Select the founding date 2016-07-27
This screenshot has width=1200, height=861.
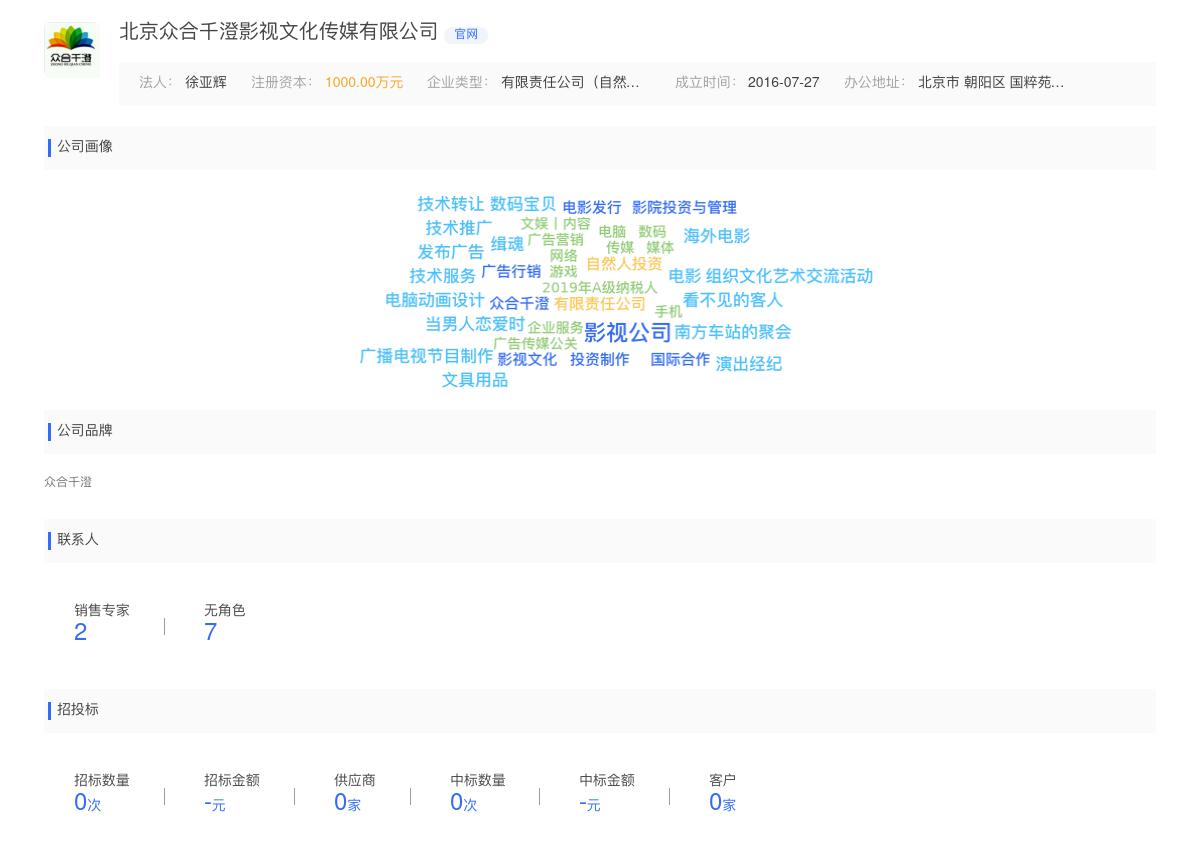point(783,83)
